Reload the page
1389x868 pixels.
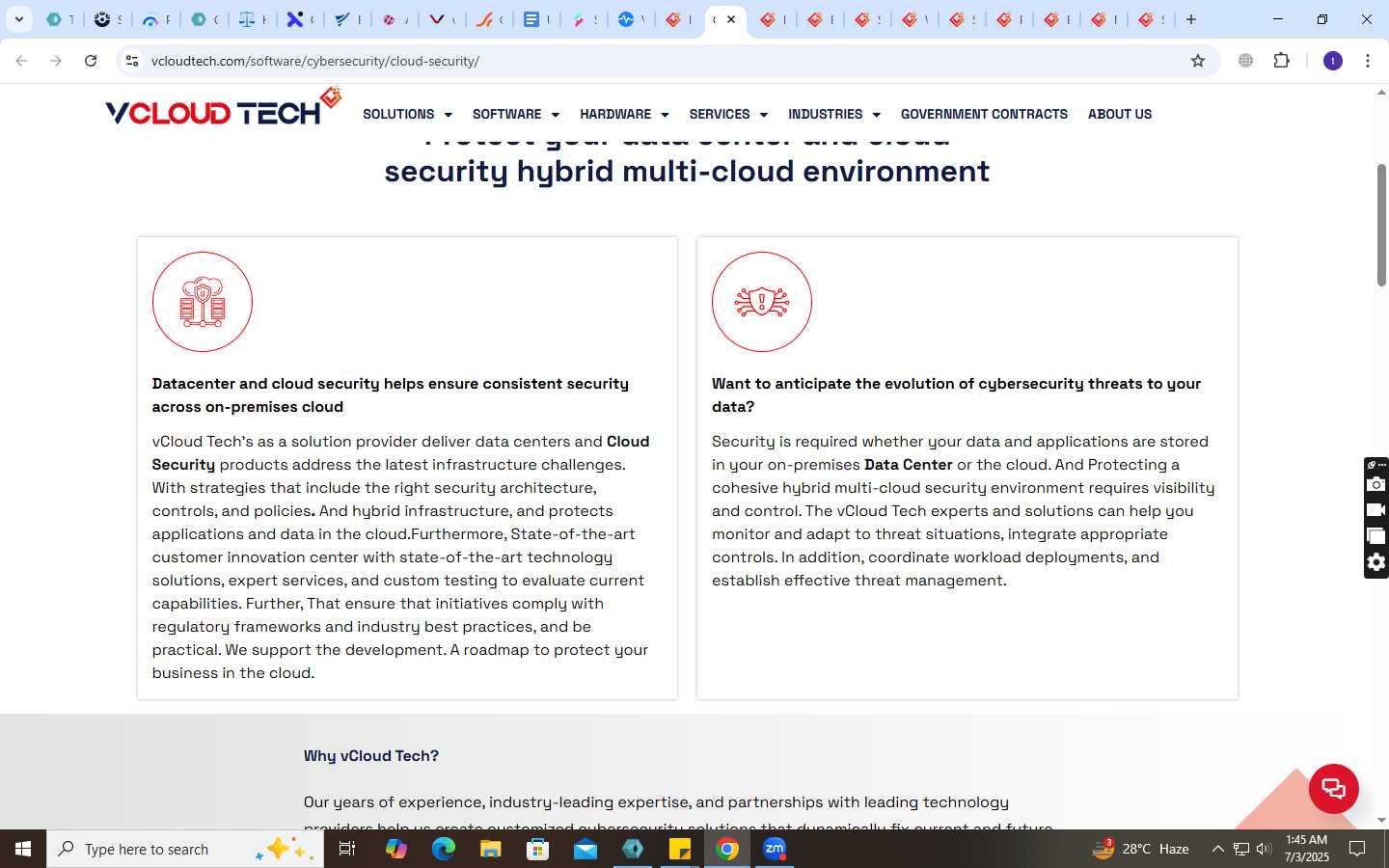point(91,61)
